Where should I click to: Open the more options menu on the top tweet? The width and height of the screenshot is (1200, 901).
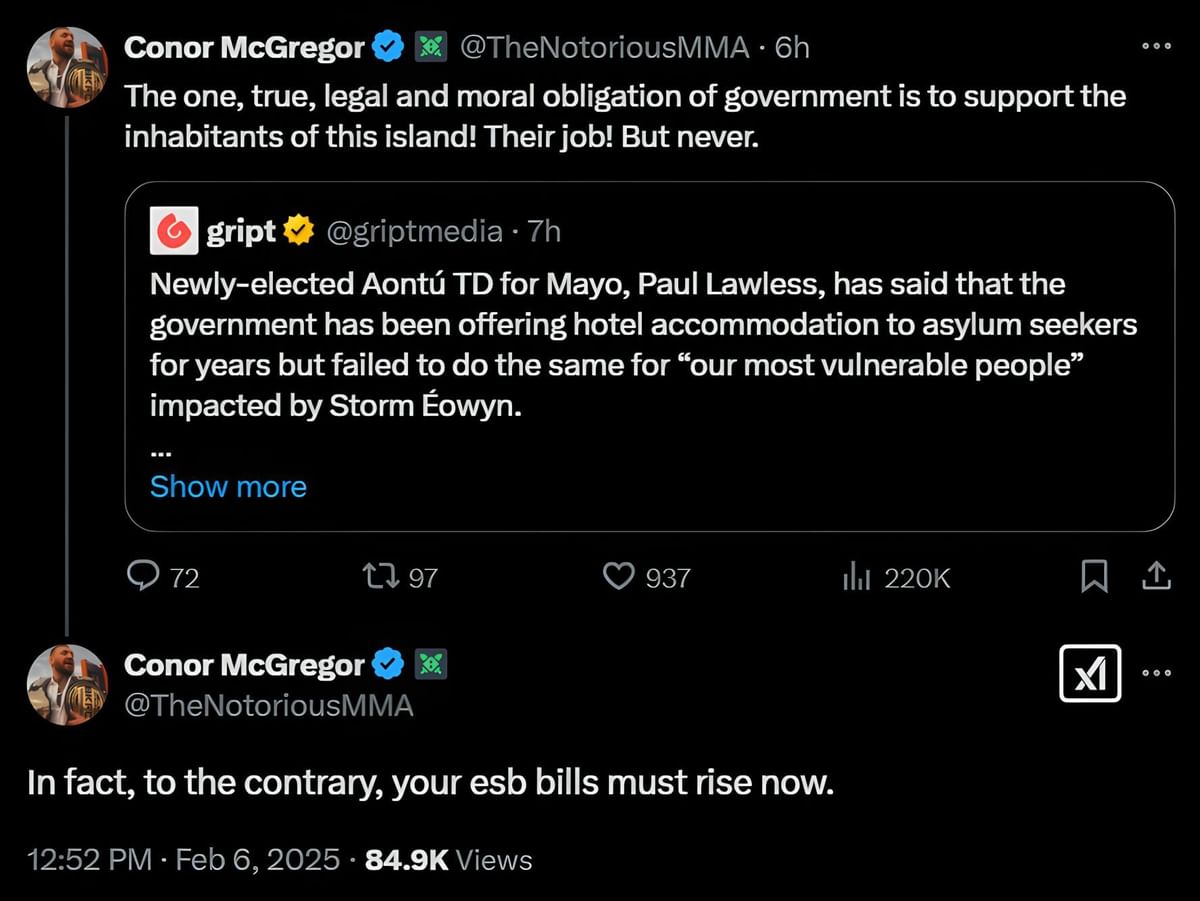click(1157, 46)
